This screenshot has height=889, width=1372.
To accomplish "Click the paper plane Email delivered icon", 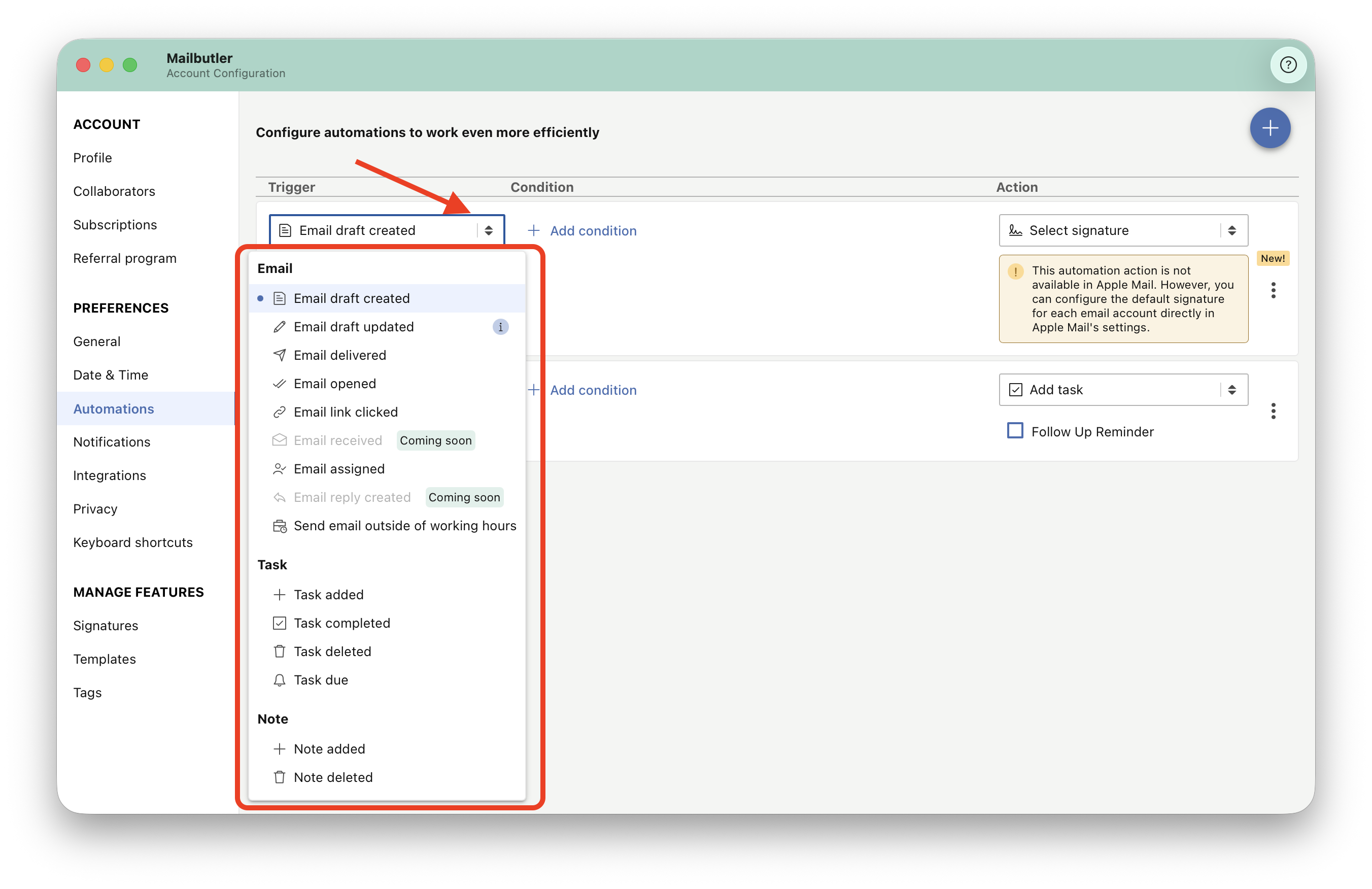I will click(x=280, y=355).
